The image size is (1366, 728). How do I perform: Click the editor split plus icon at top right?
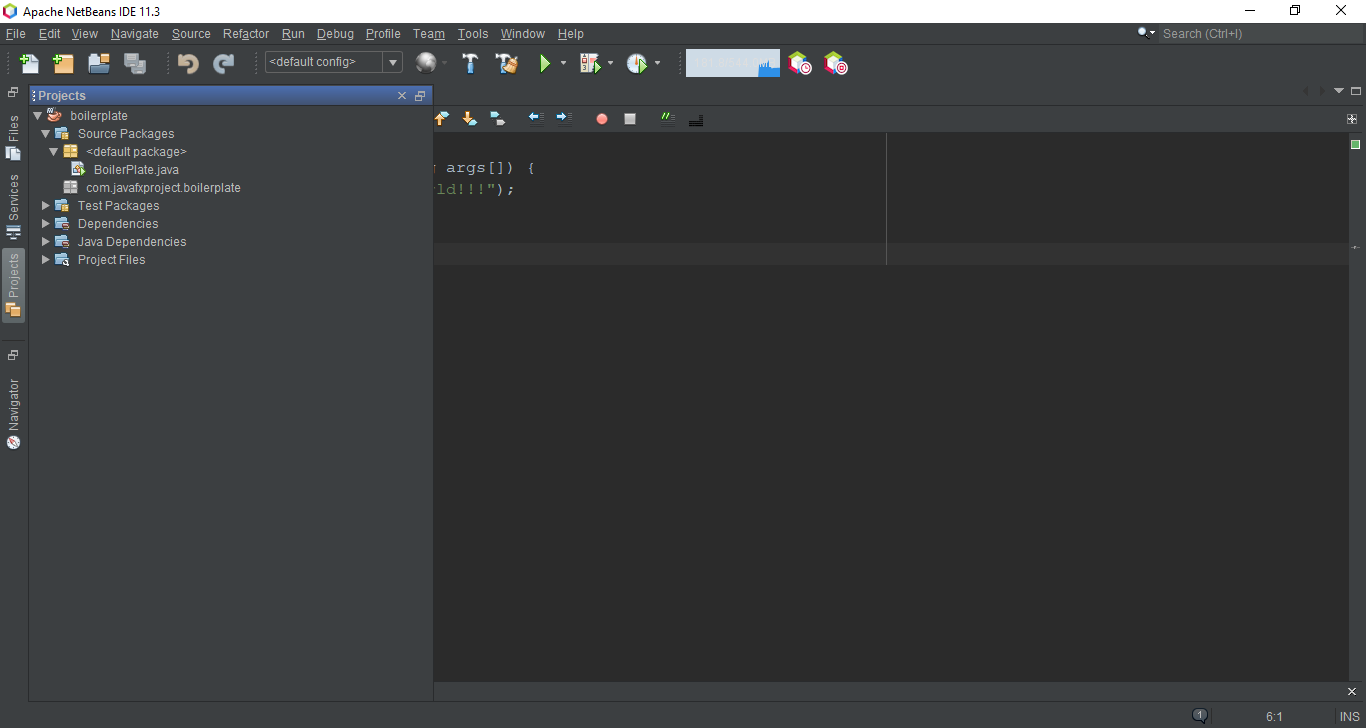click(x=1352, y=119)
